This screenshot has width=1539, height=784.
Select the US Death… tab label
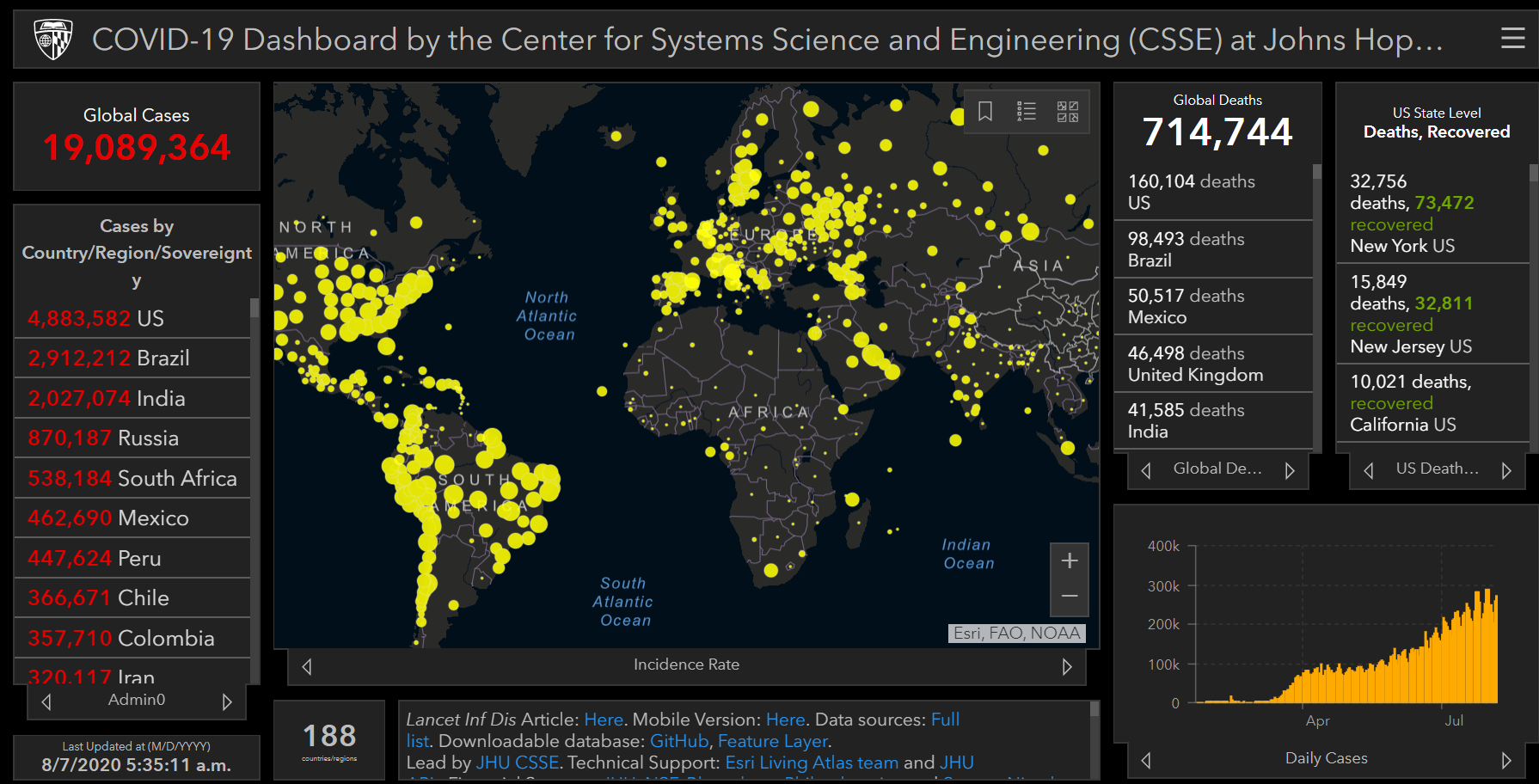pos(1437,469)
